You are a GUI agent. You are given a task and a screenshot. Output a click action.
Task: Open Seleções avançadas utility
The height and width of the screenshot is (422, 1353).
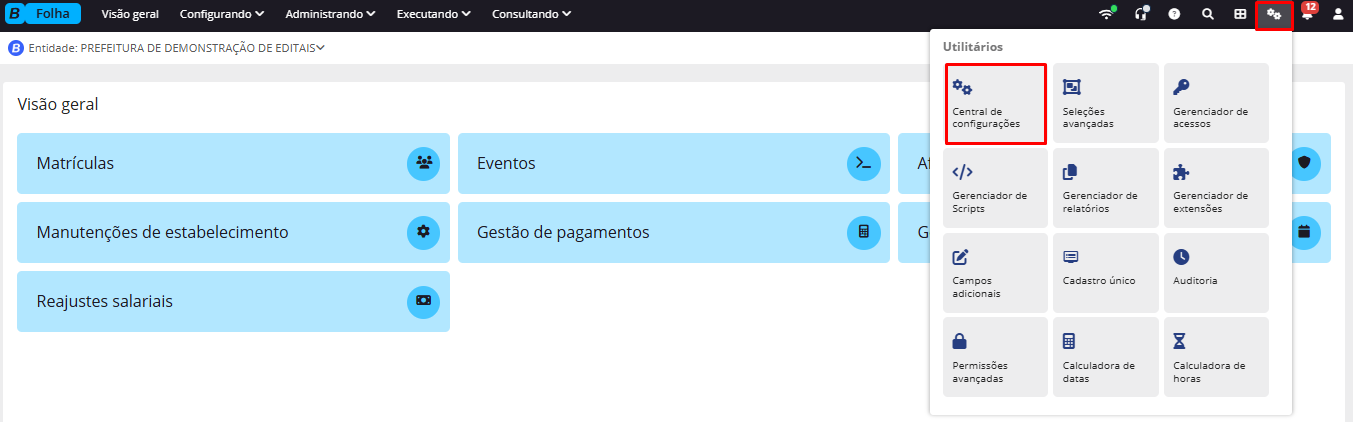1105,103
